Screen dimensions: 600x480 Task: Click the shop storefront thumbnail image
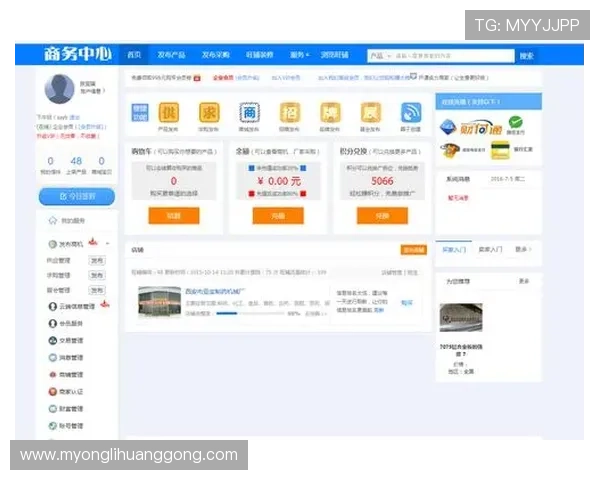tap(164, 302)
